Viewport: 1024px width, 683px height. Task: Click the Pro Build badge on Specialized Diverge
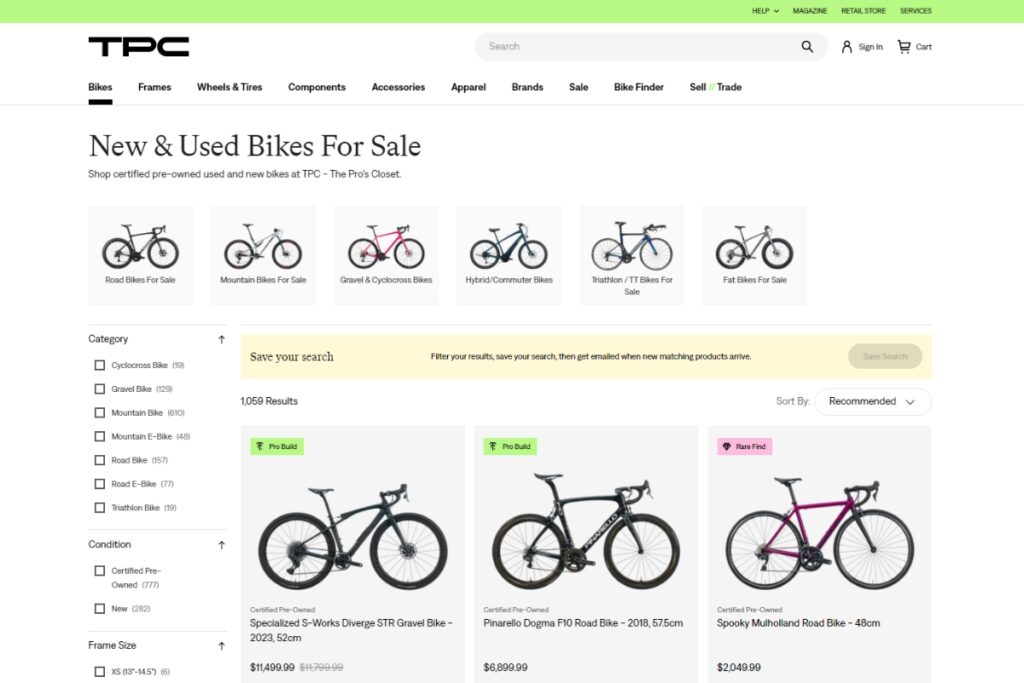tap(277, 447)
